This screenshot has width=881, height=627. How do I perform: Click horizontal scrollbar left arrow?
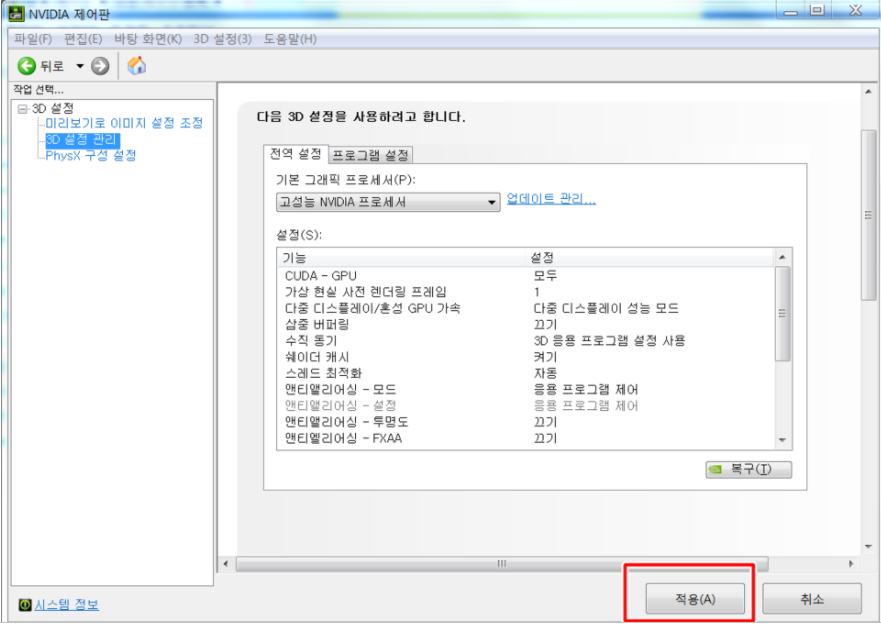(x=226, y=564)
